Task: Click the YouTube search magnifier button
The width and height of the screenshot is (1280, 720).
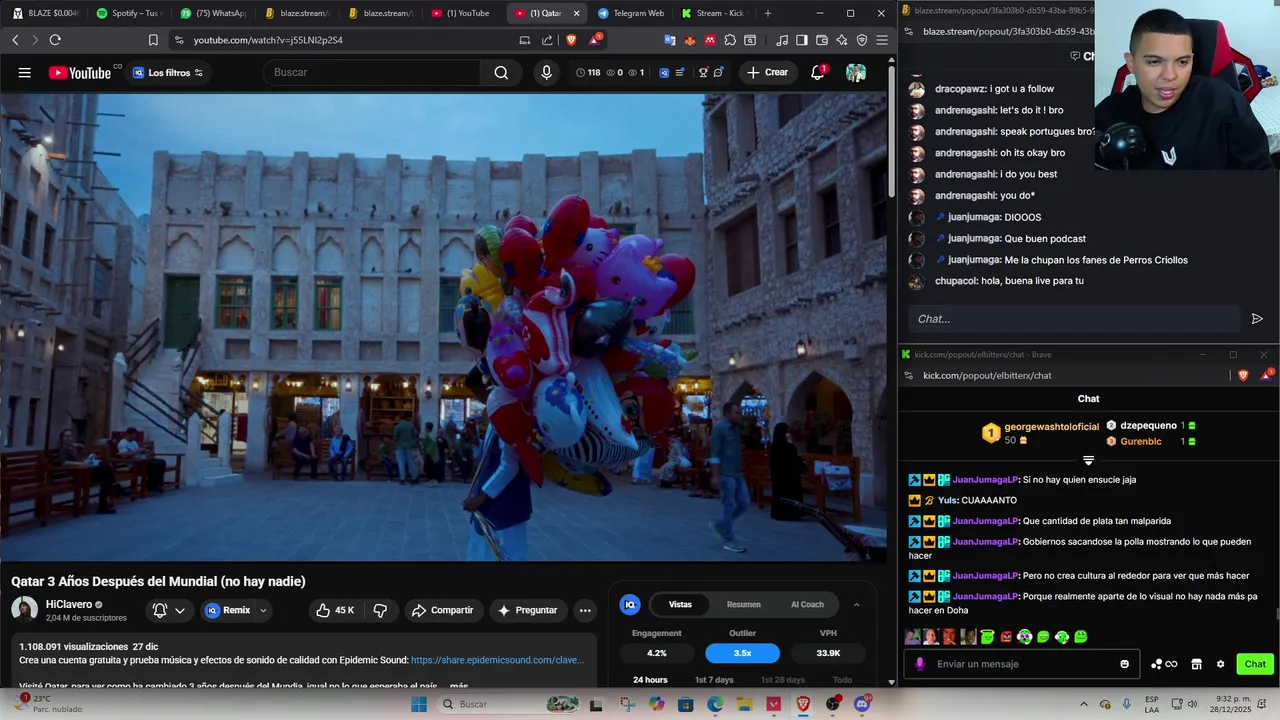Action: [x=501, y=72]
